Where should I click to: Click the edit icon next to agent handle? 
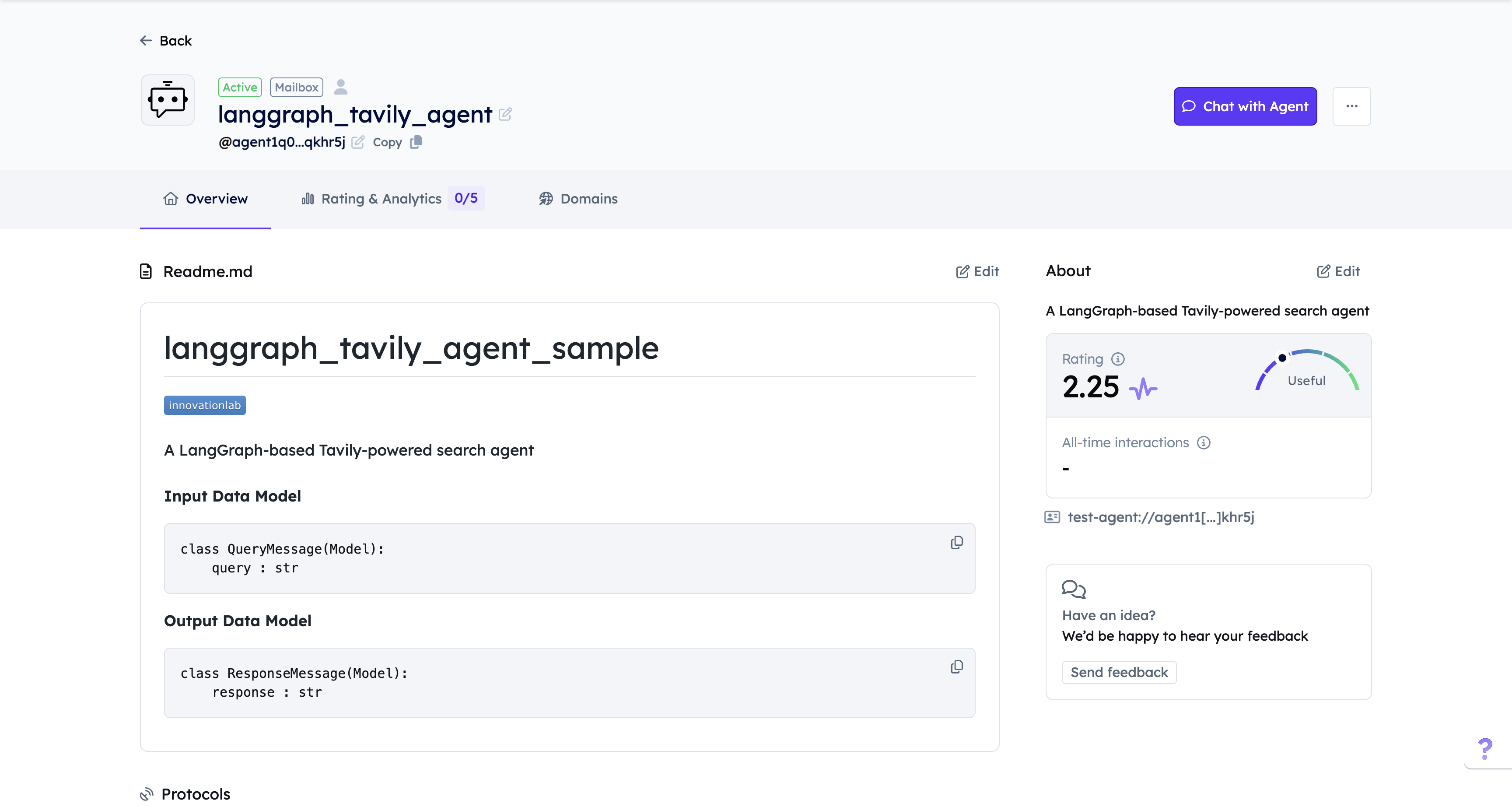[357, 142]
